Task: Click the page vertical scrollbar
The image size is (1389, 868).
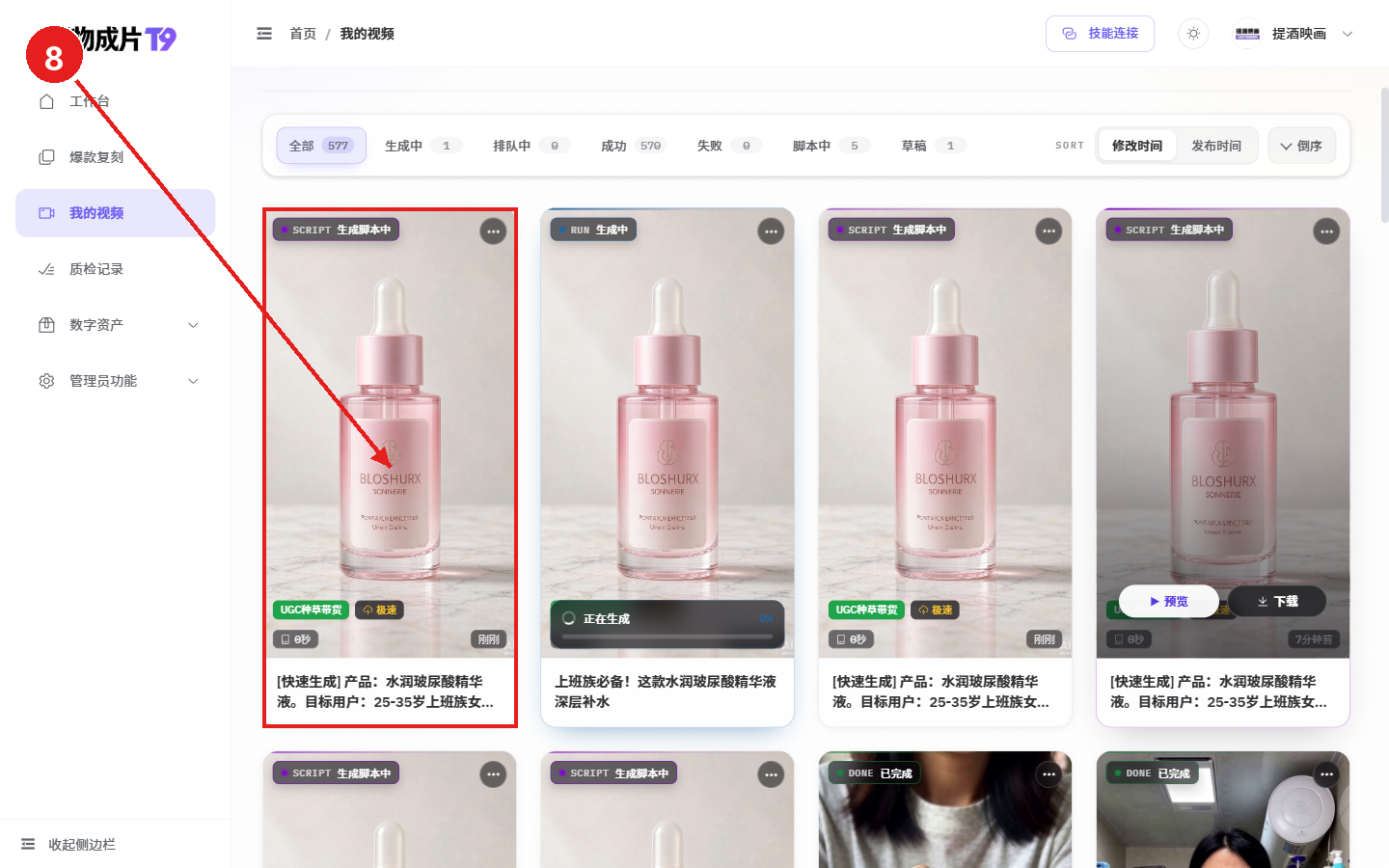Action: click(1384, 154)
